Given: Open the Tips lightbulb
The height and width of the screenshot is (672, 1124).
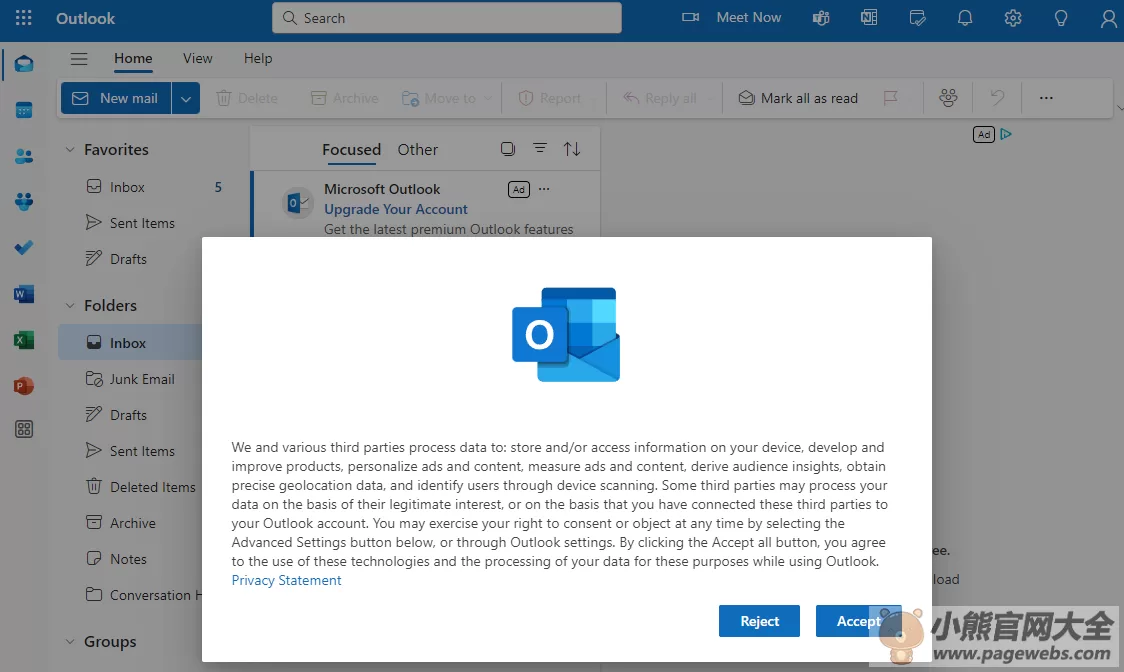Looking at the screenshot, I should [1061, 18].
